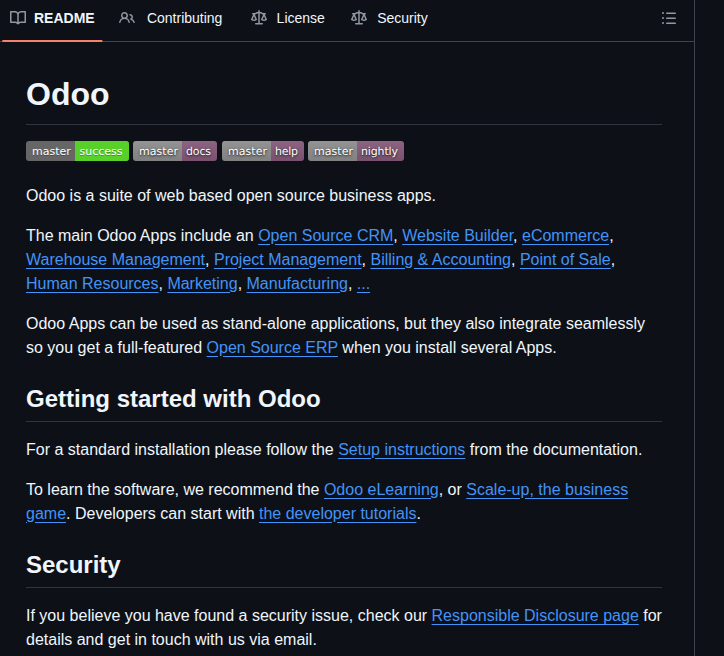This screenshot has width=724, height=656.
Task: Switch to the README tab
Action: pos(52,18)
